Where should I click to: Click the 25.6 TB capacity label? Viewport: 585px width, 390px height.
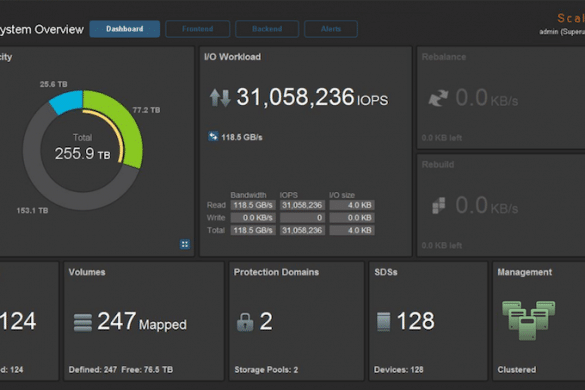click(54, 84)
